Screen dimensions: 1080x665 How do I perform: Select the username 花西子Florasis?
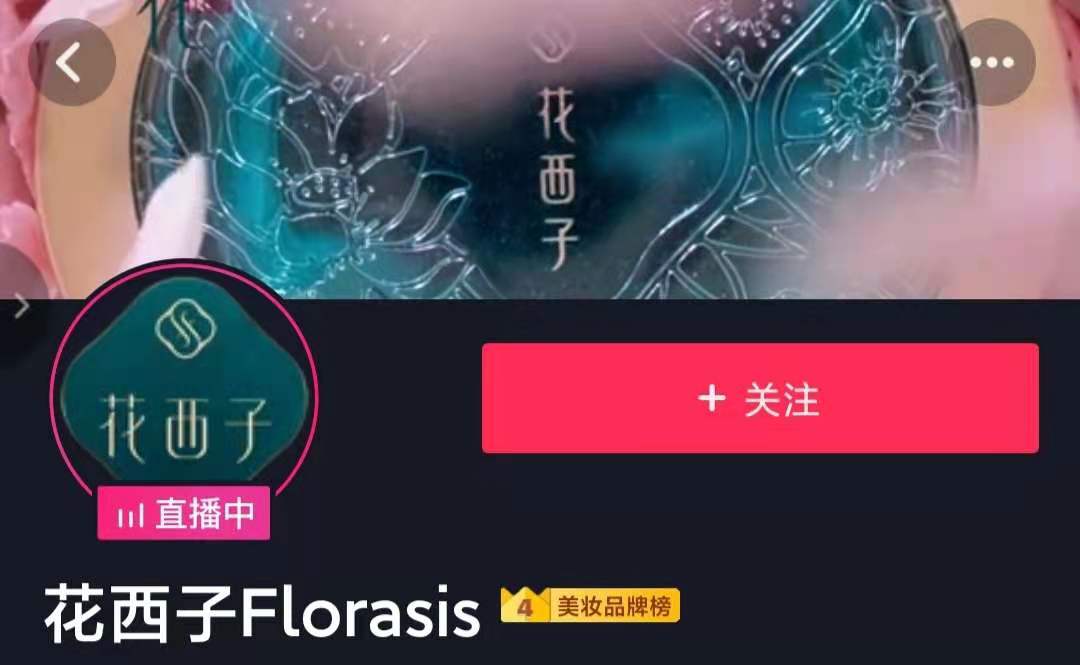(x=262, y=612)
